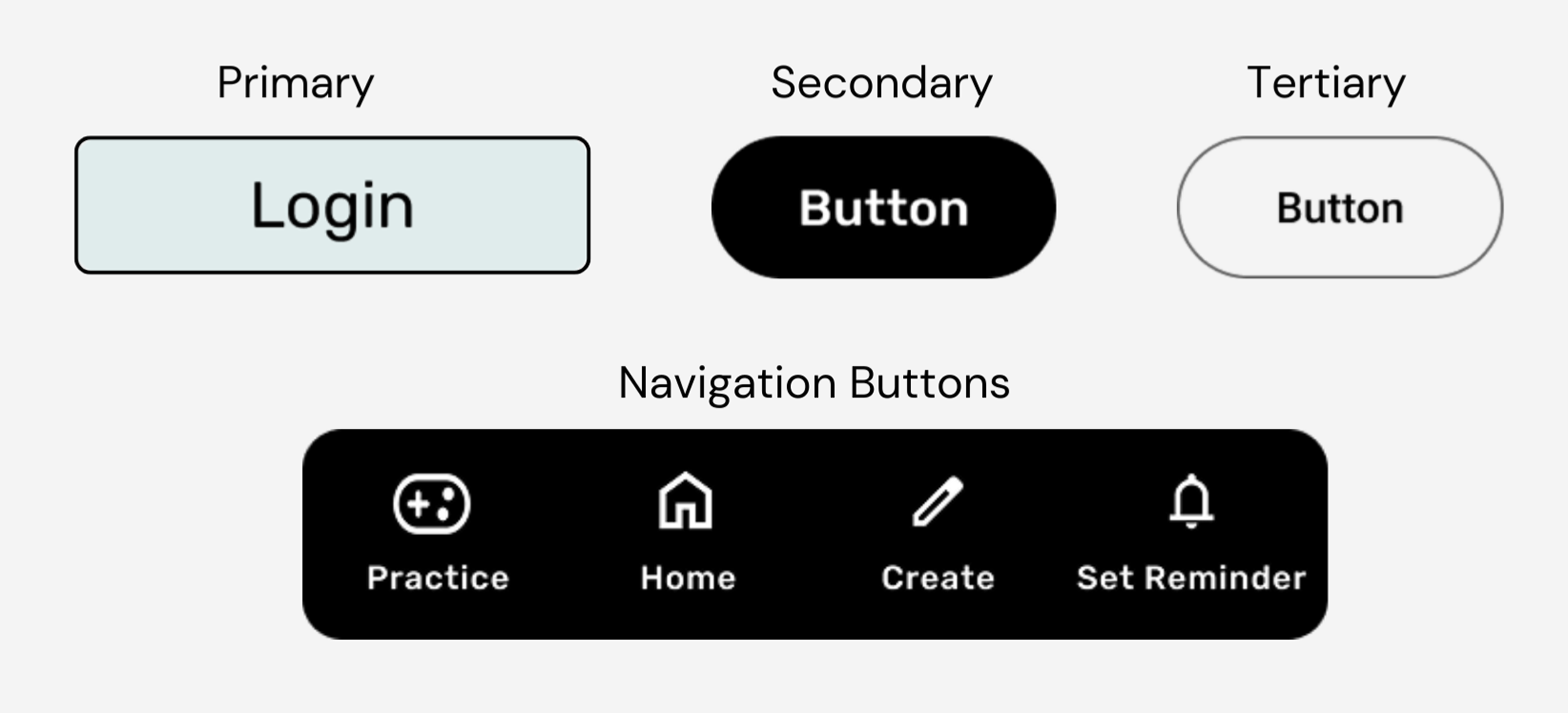Image resolution: width=1568 pixels, height=713 pixels.
Task: Click the word Buttons in the heading
Action: [x=929, y=383]
